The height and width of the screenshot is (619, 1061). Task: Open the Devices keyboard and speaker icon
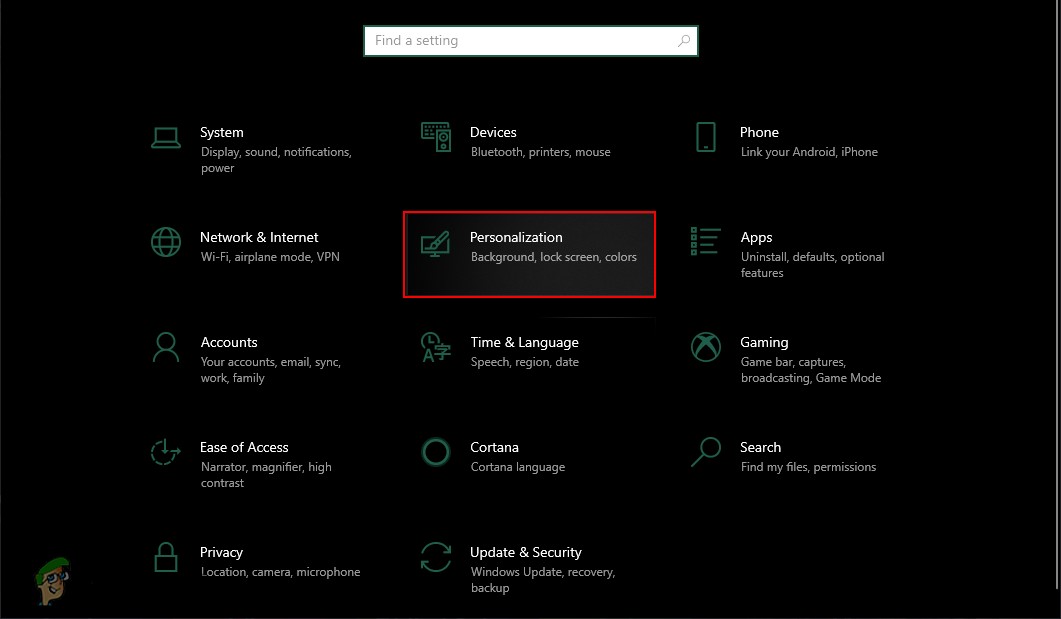[436, 137]
